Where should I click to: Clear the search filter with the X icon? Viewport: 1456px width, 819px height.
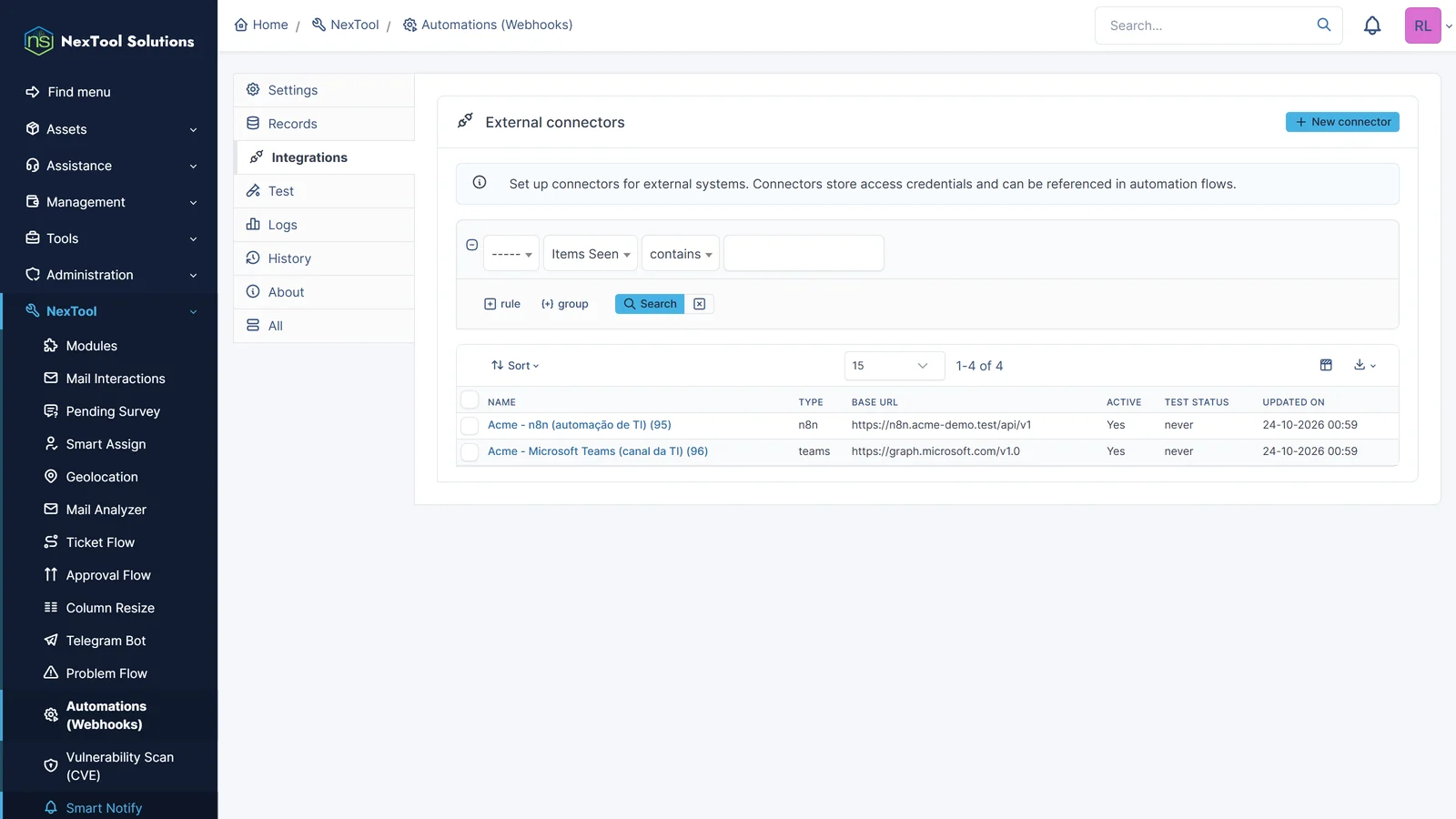click(699, 304)
